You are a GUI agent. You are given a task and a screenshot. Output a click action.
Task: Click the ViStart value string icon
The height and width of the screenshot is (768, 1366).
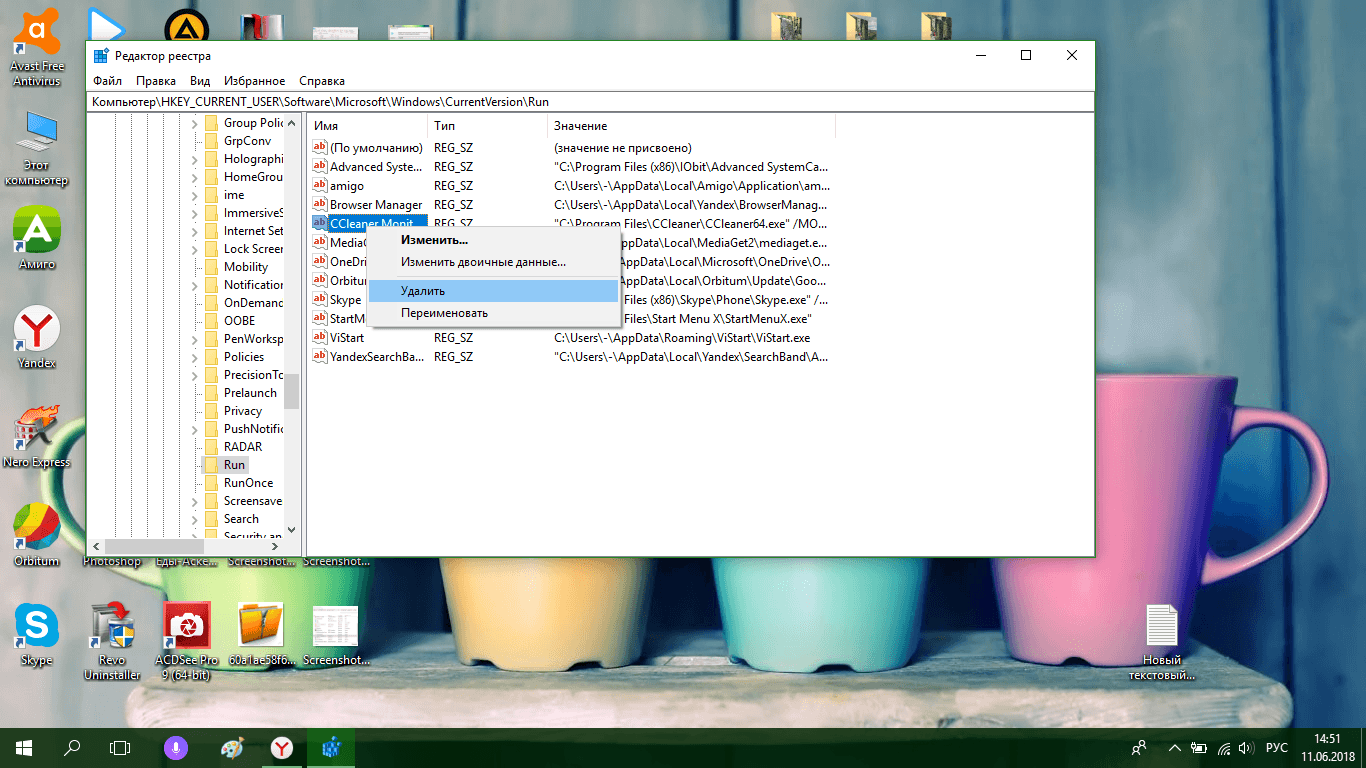click(320, 338)
